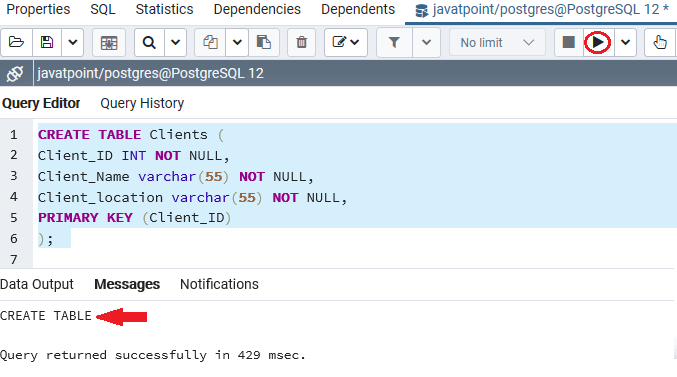
Task: Click the PRIMARY KEY (Client_ID) line
Action: pyautogui.click(x=135, y=218)
